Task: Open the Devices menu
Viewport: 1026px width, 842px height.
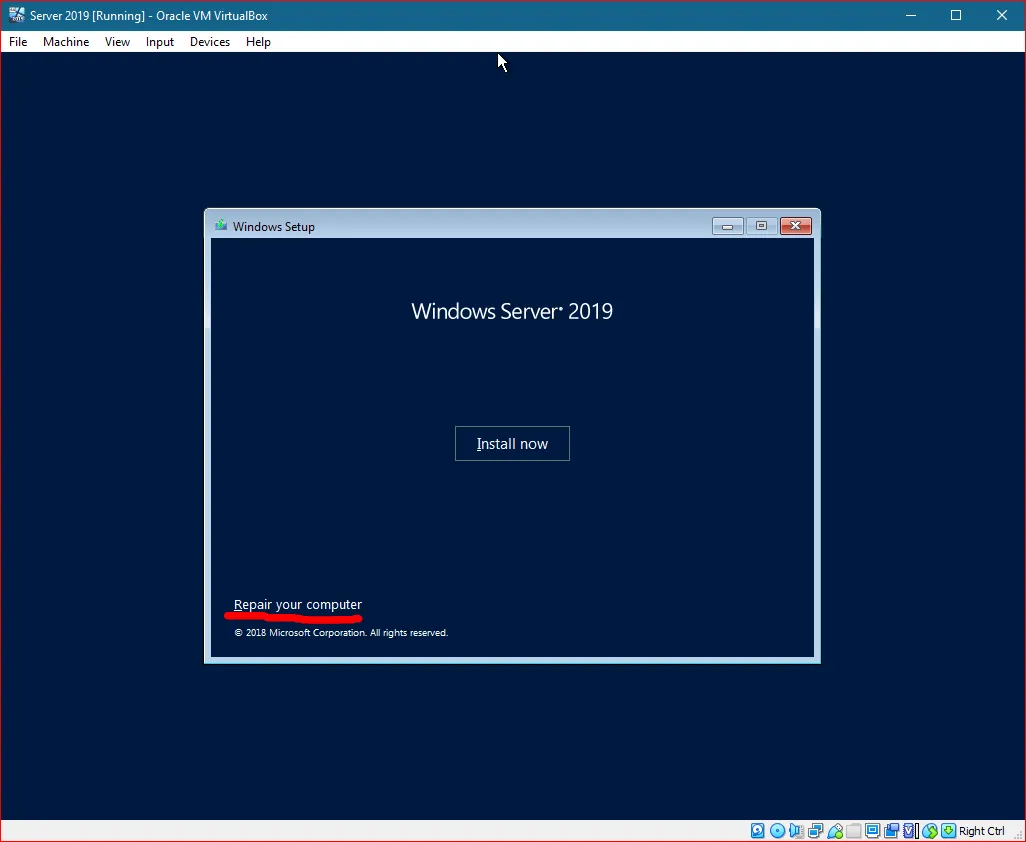Action: (x=209, y=41)
